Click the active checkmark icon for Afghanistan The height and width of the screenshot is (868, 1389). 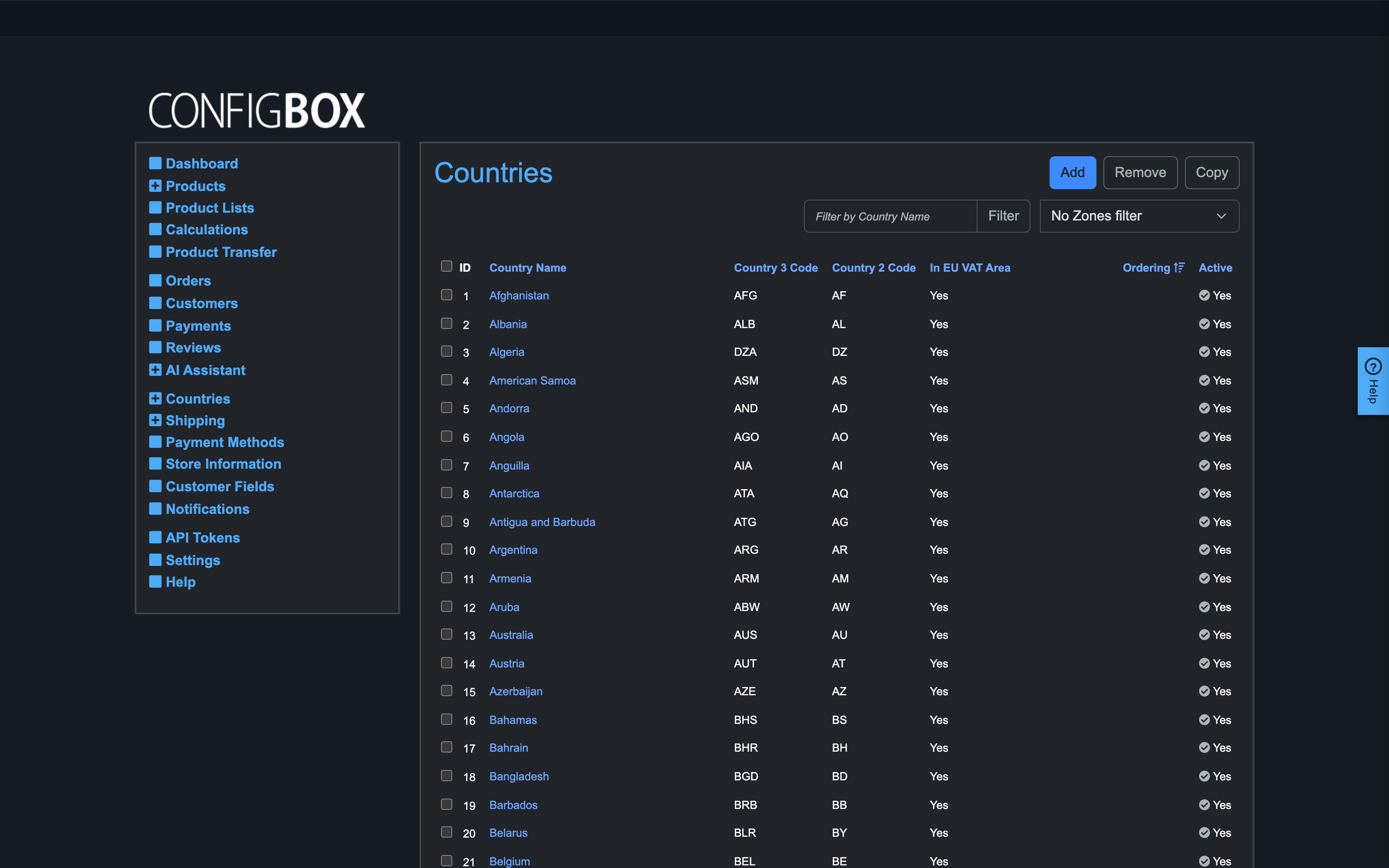coord(1204,295)
